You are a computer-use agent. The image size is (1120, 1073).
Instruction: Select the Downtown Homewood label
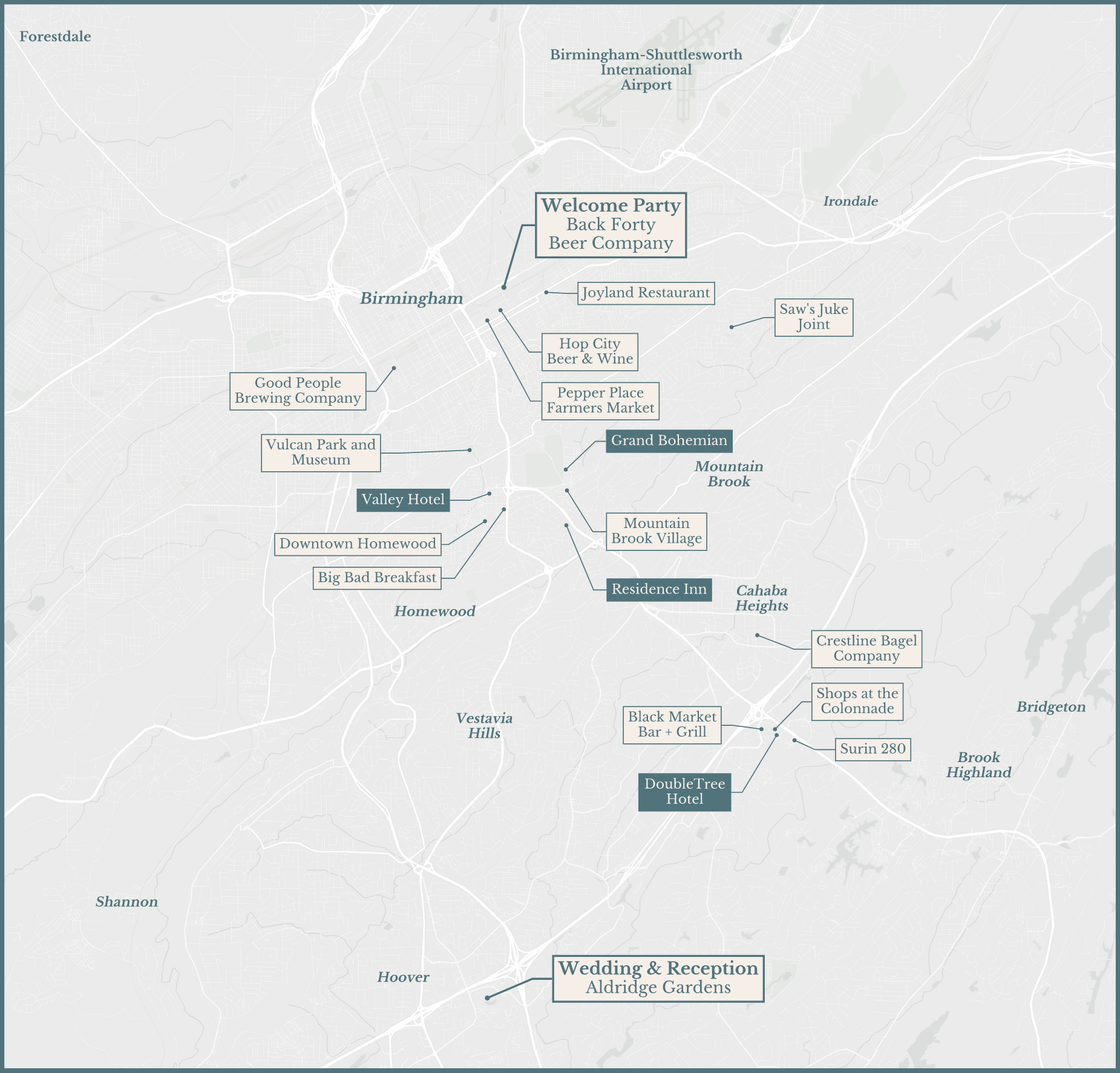coord(358,544)
